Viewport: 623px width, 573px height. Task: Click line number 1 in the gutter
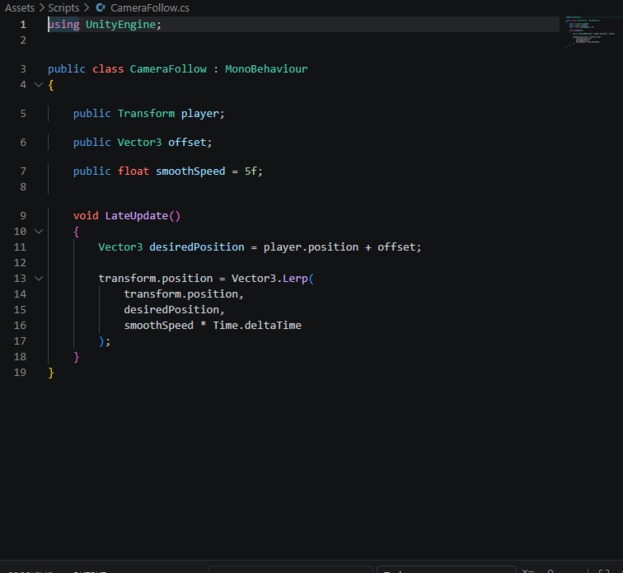(23, 25)
